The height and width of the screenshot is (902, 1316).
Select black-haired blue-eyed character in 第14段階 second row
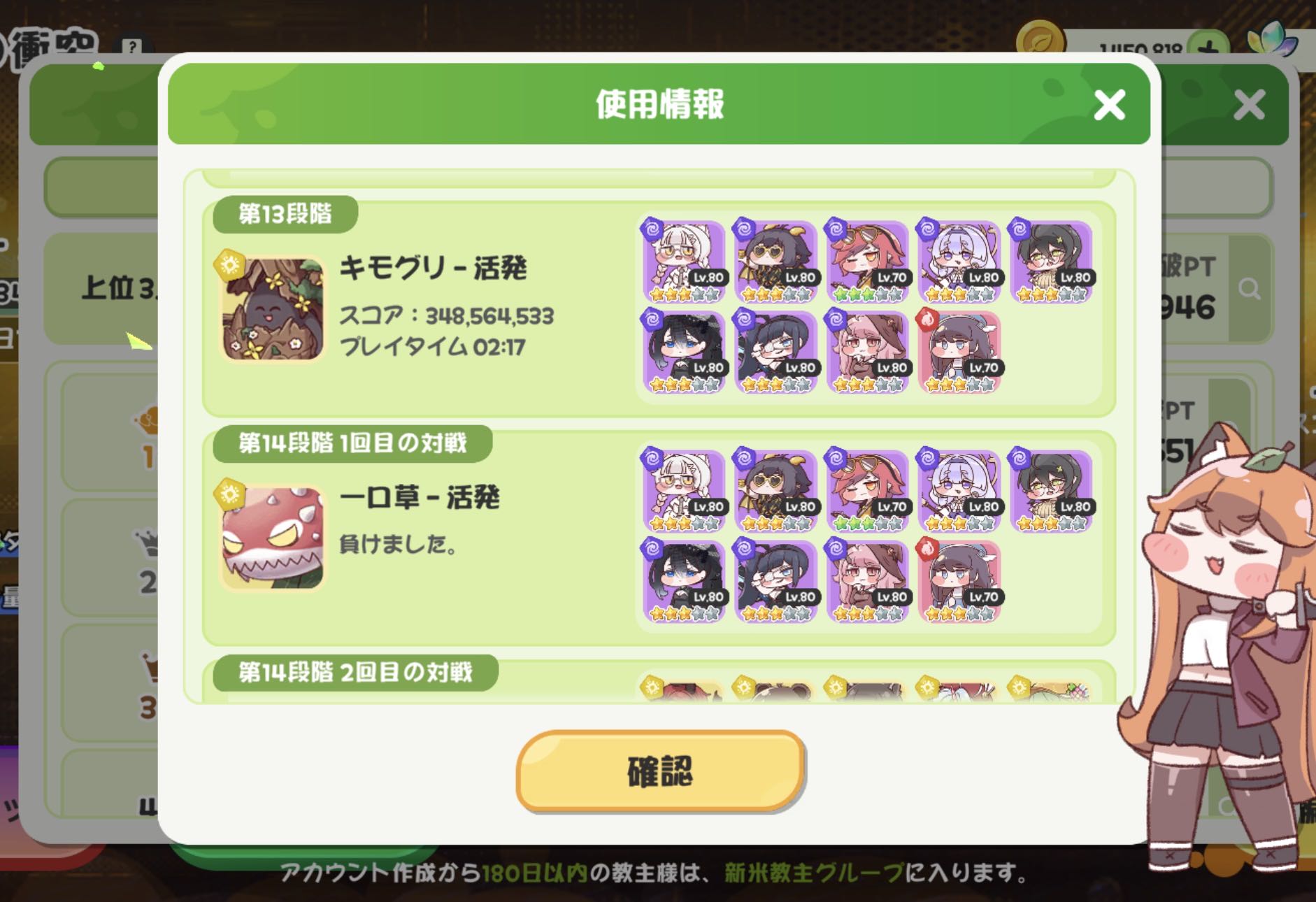click(x=684, y=581)
